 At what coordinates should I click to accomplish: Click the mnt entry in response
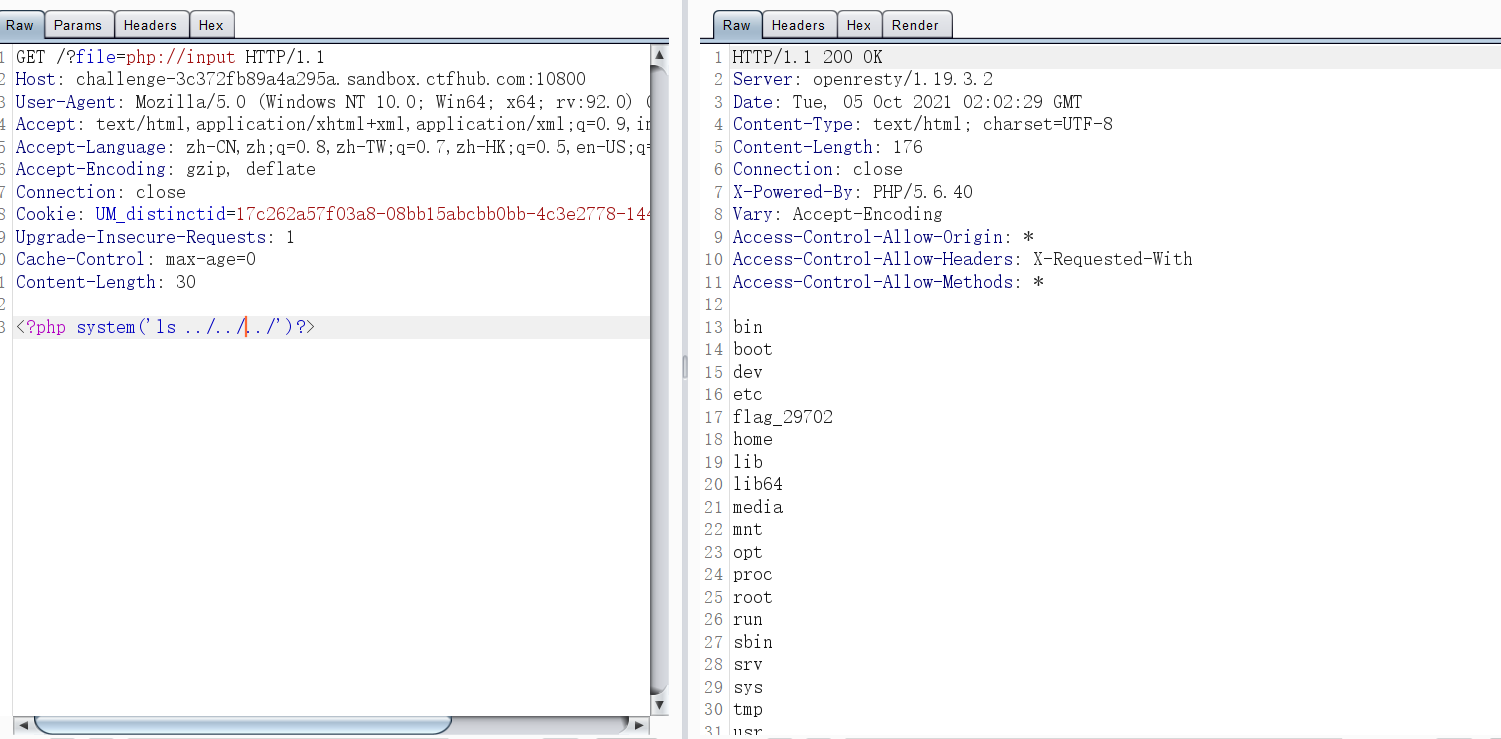point(748,529)
